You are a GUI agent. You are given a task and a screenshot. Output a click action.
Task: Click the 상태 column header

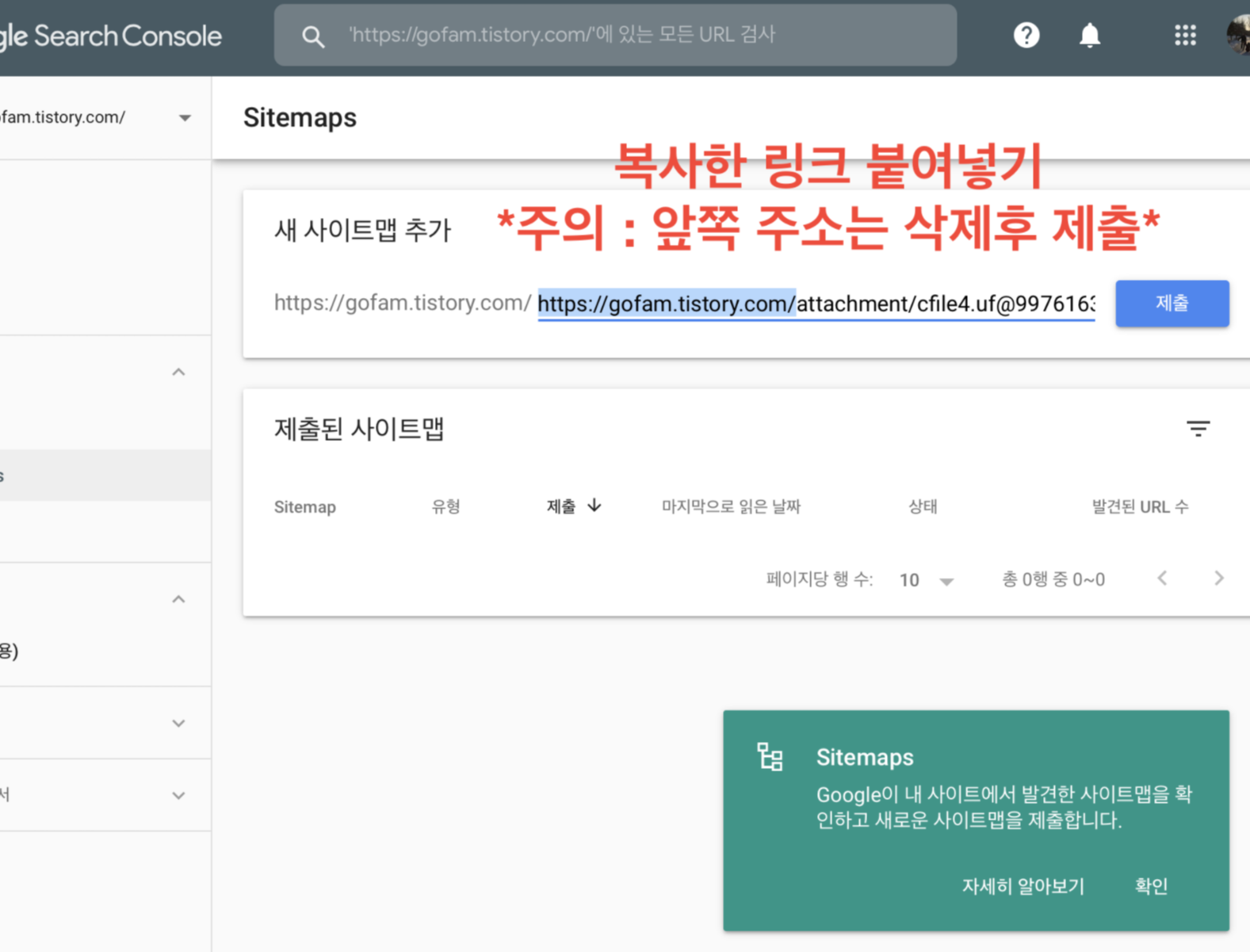(923, 507)
